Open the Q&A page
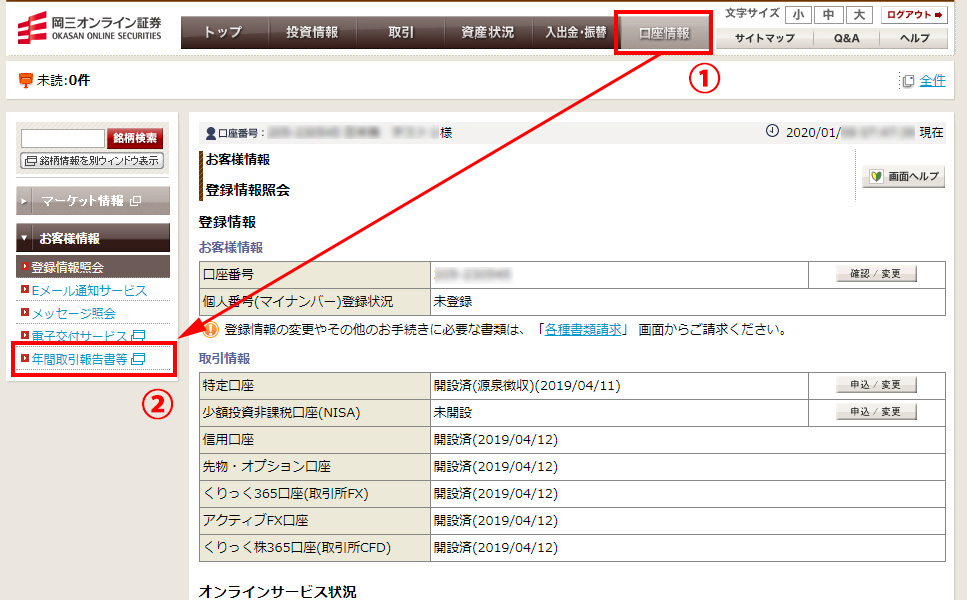This screenshot has height=600, width=967. [846, 38]
